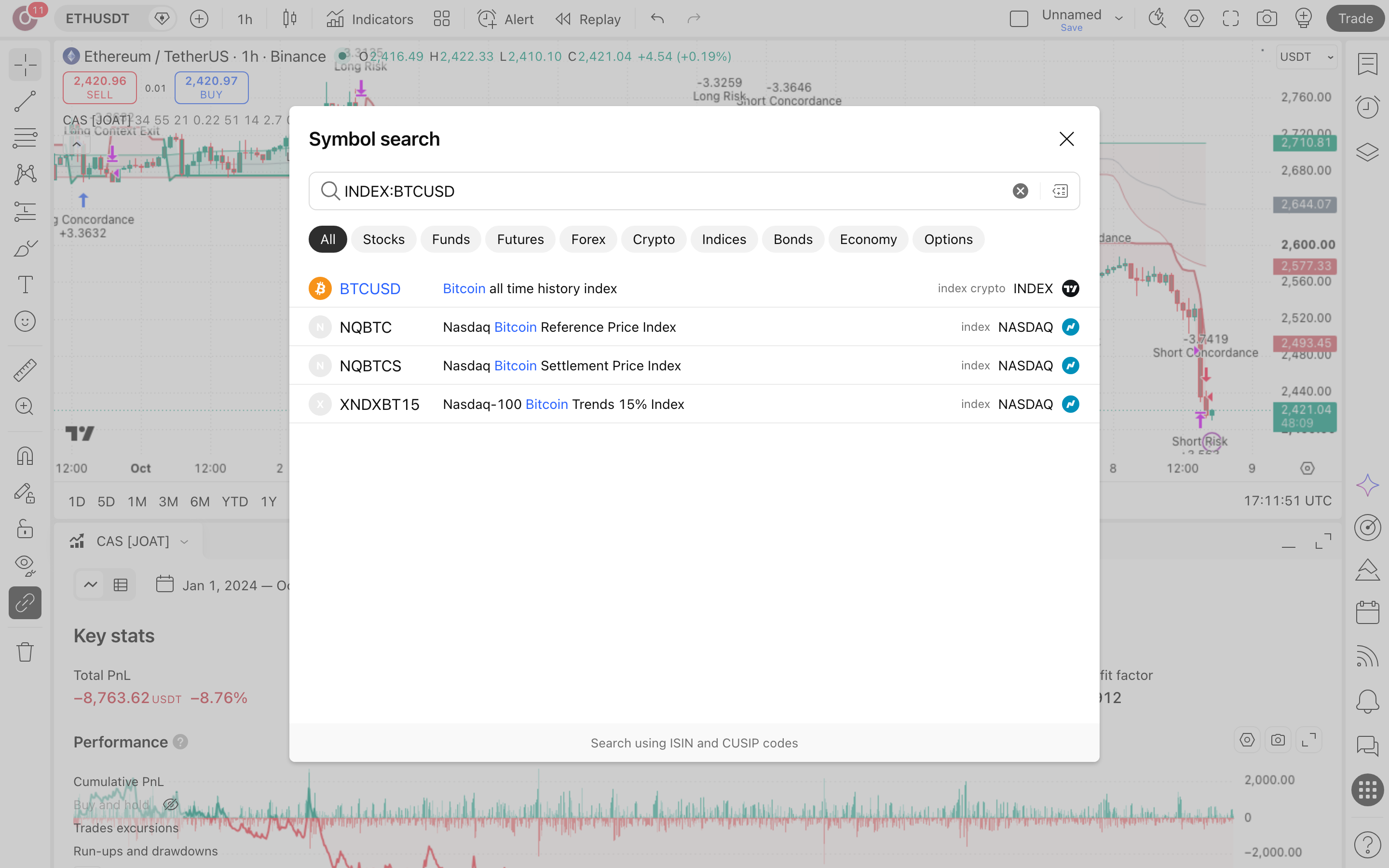
Task: Click the Trade button
Action: 1355,19
